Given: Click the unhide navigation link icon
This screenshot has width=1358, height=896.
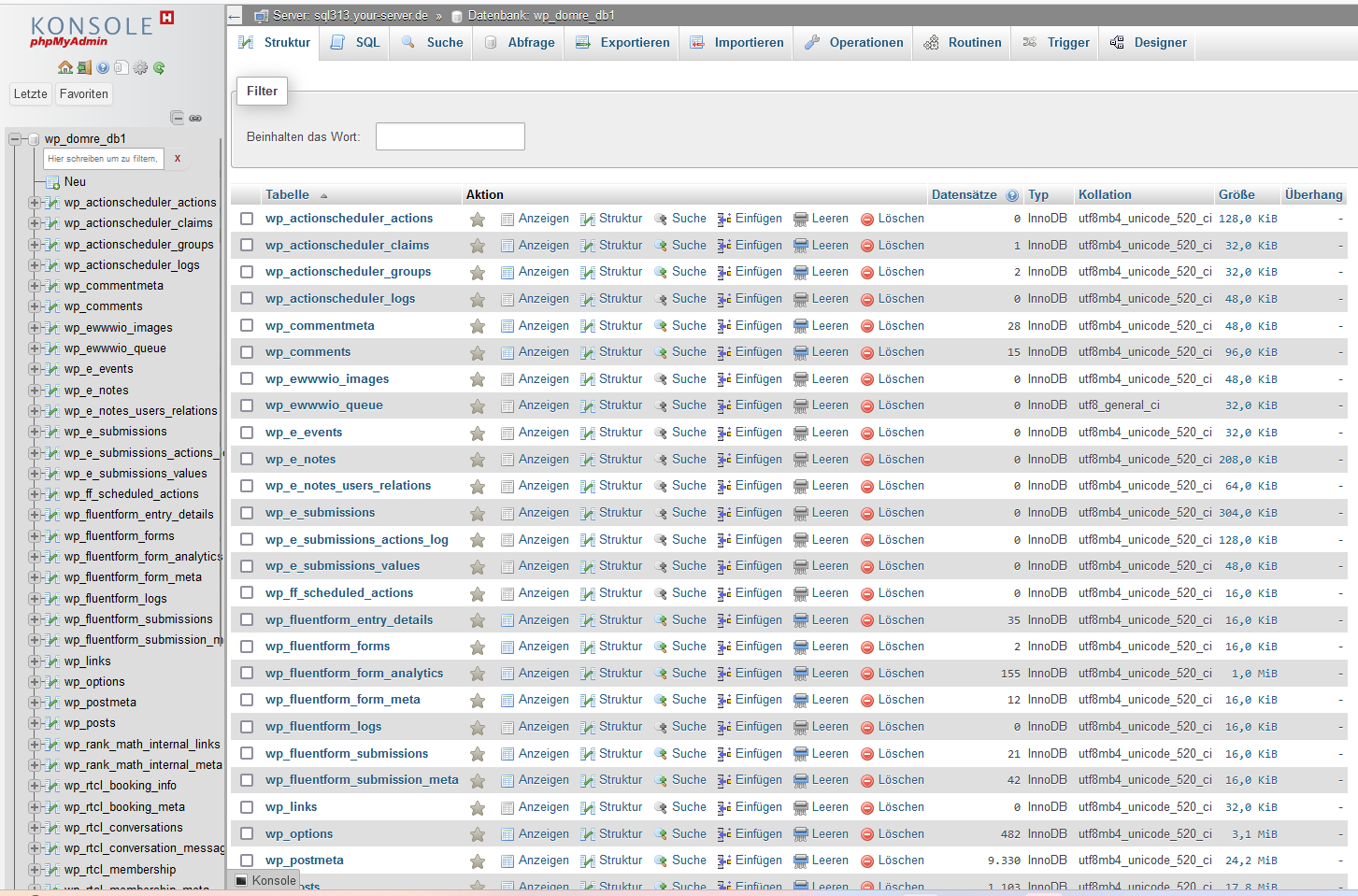Looking at the screenshot, I should (x=195, y=118).
